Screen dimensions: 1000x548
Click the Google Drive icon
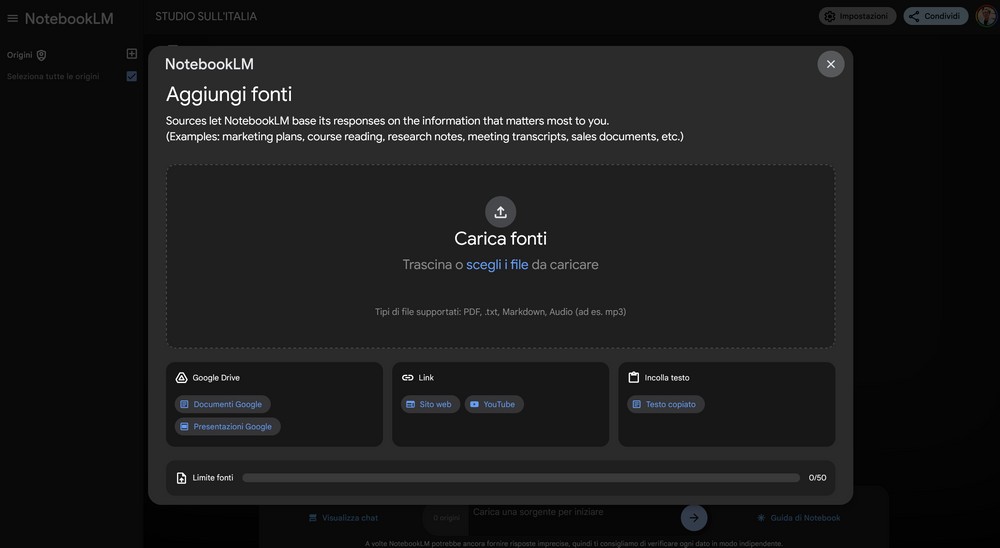[182, 378]
